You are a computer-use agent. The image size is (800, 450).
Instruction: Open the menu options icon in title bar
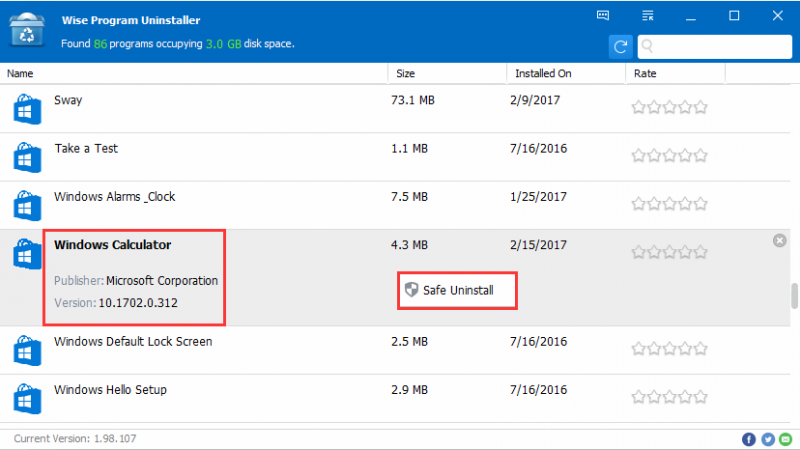pyautogui.click(x=647, y=15)
